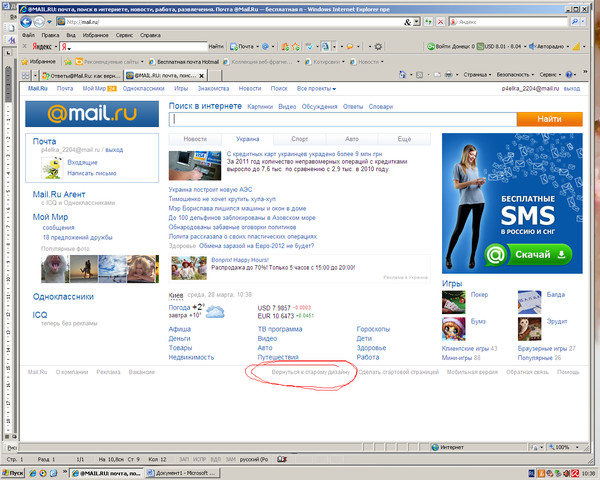Switch to Документ1 Microsoft Word taskbar button
This screenshot has width=600, height=480.
tap(182, 473)
